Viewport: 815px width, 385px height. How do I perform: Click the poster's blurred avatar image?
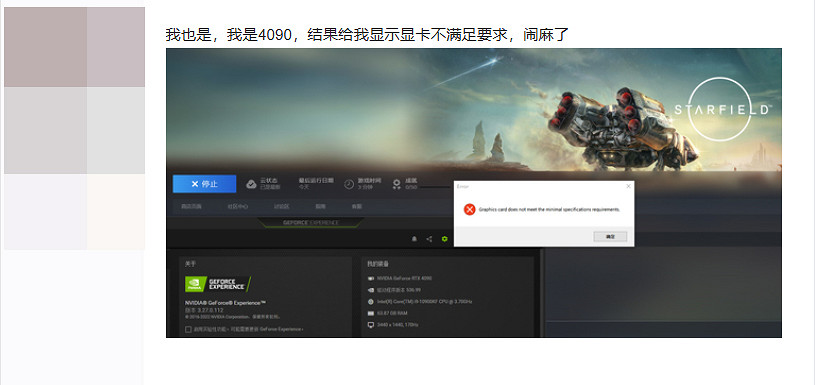74,128
